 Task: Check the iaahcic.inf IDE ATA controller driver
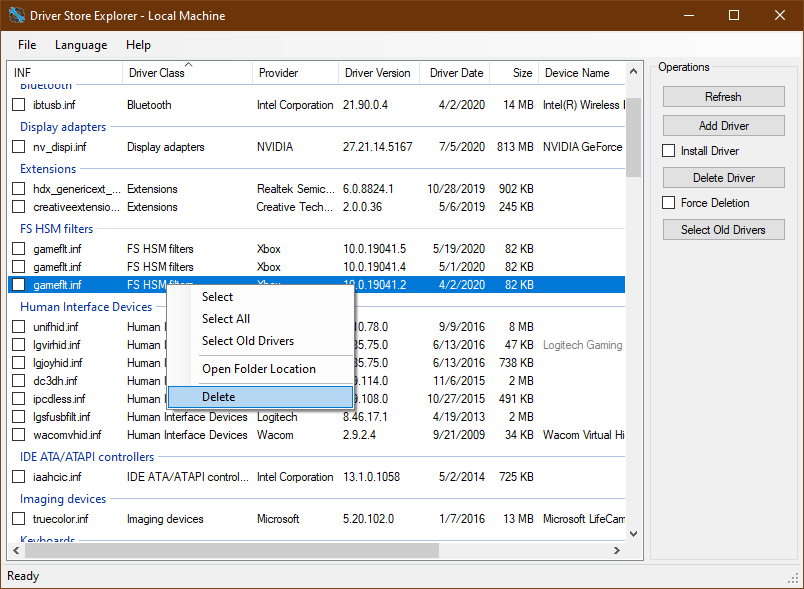(17, 477)
